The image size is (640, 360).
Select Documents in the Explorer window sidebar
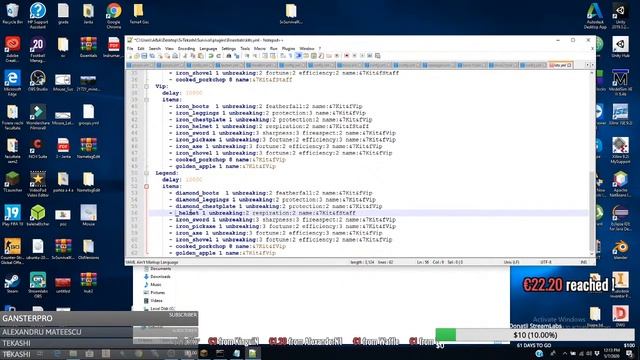point(157,269)
